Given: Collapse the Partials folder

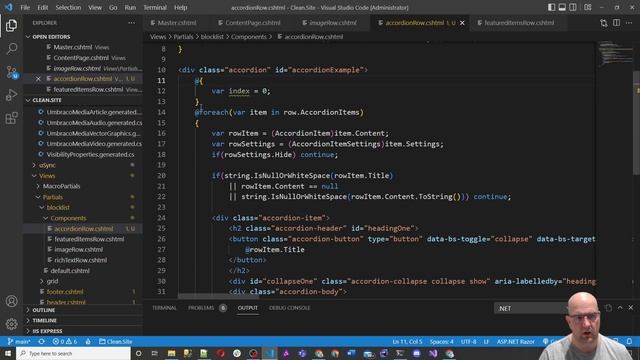Looking at the screenshot, I should tap(53, 197).
